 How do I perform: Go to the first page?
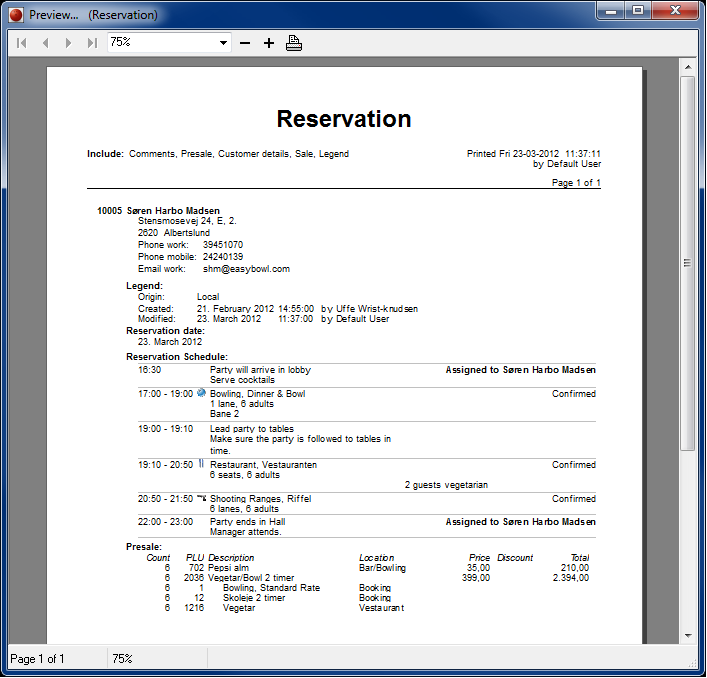[x=22, y=43]
